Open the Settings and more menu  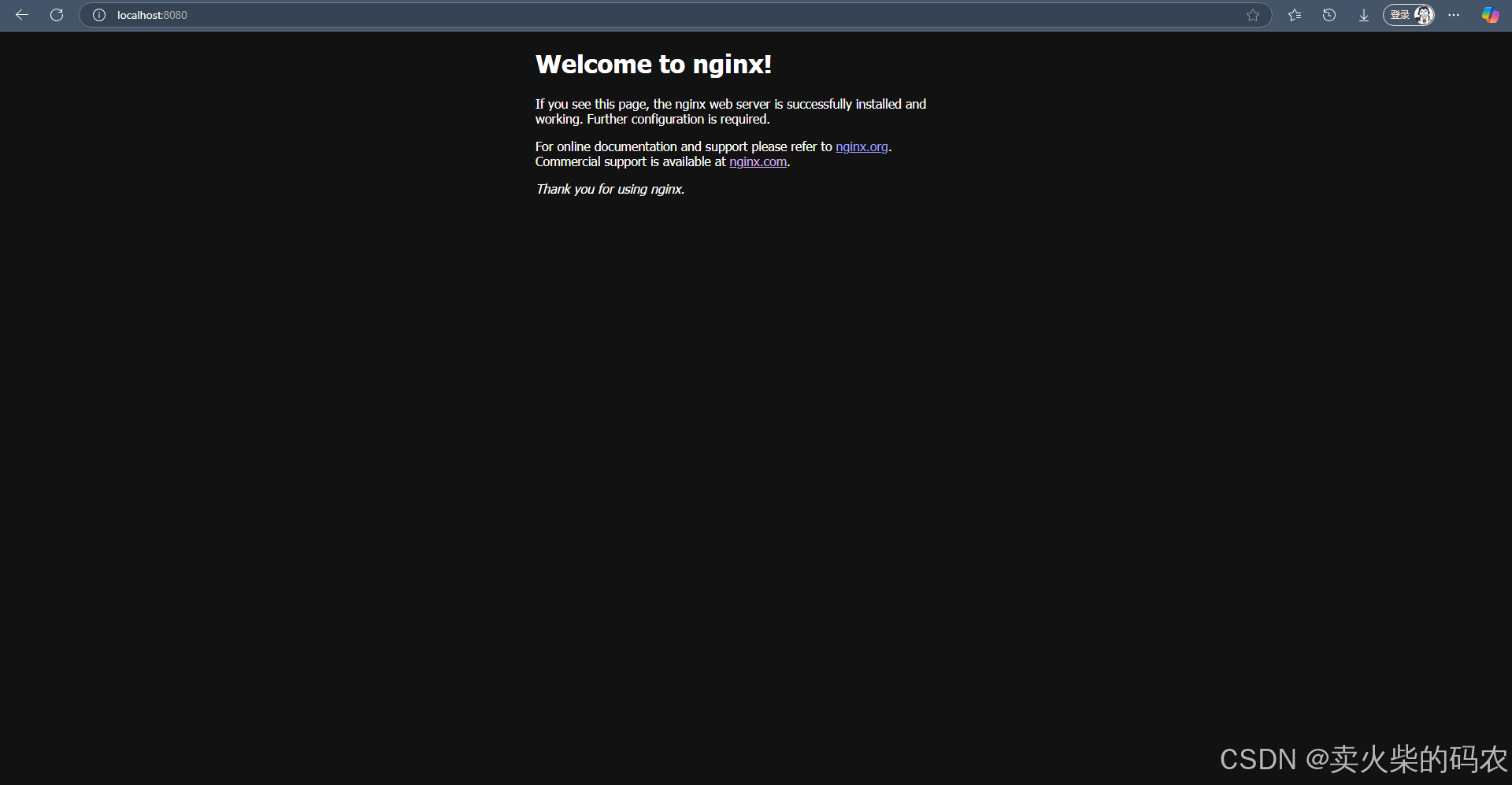(x=1454, y=15)
